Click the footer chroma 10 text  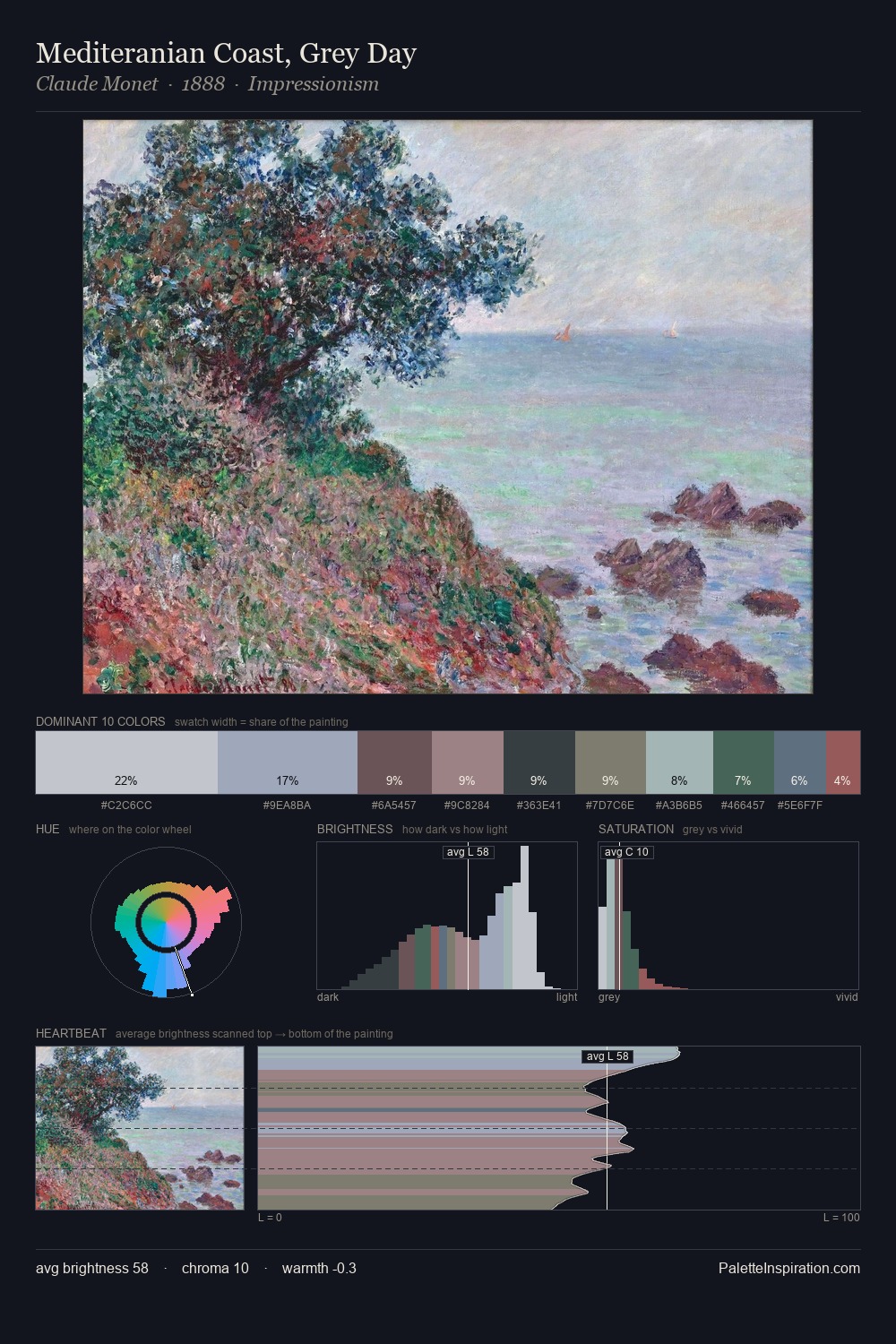tap(215, 1268)
